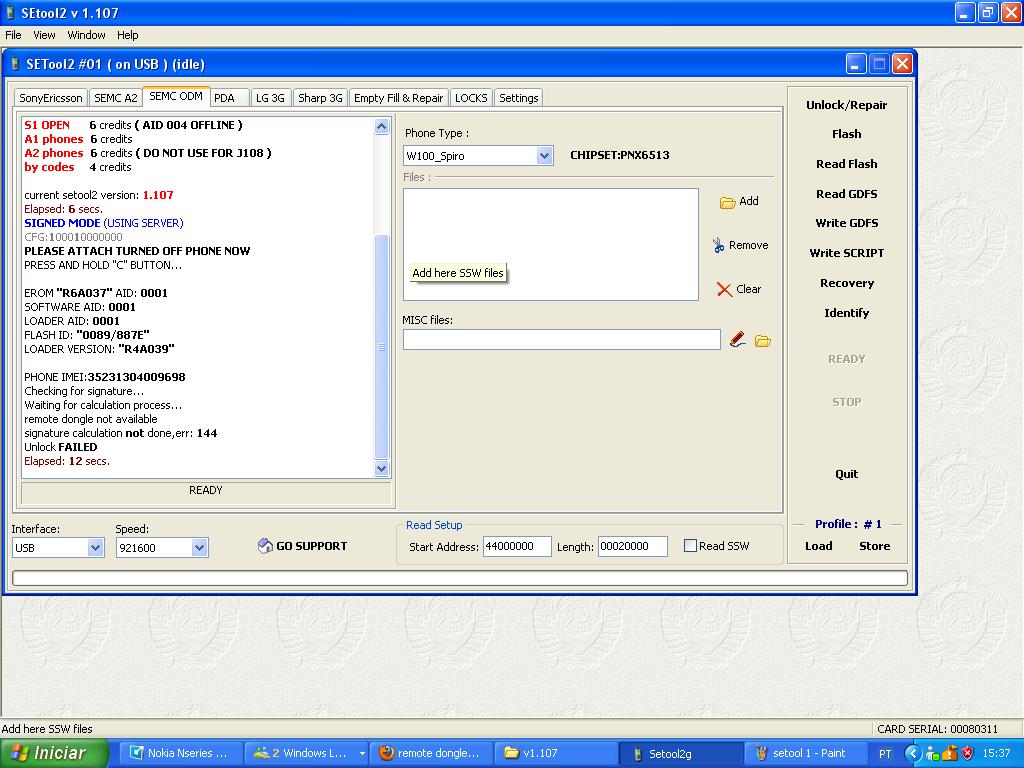Click the GO SUPPORT icon
This screenshot has height=768, width=1024.
click(265, 546)
